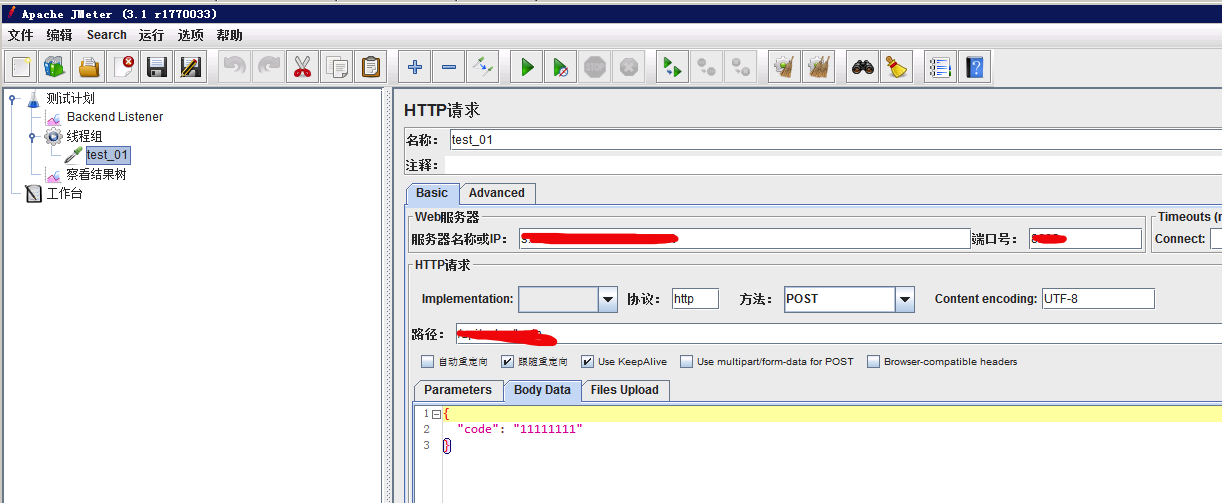The width and height of the screenshot is (1222, 503).
Task: Toggle Use multipart/form-data for POST checkbox
Action: pyautogui.click(x=687, y=362)
